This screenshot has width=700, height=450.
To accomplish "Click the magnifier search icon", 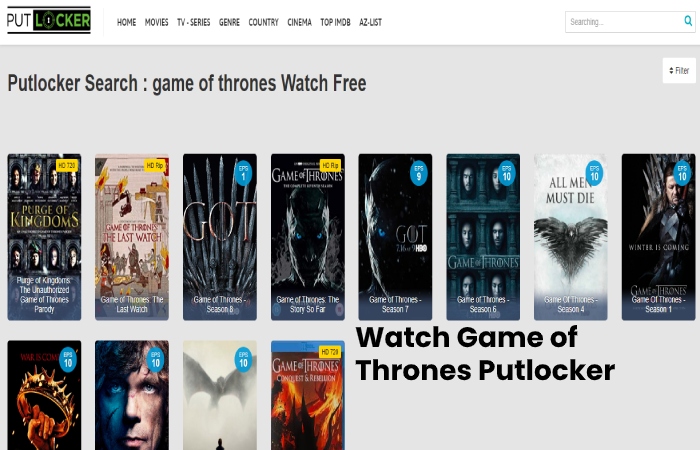I will [x=688, y=21].
